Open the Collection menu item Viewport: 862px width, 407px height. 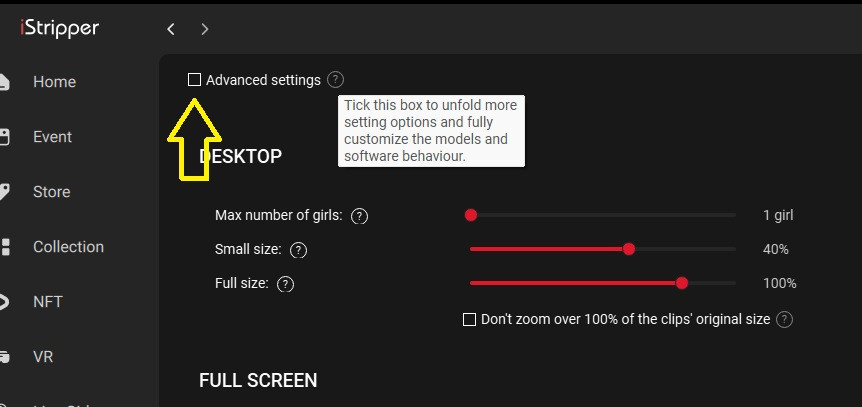pyautogui.click(x=68, y=247)
